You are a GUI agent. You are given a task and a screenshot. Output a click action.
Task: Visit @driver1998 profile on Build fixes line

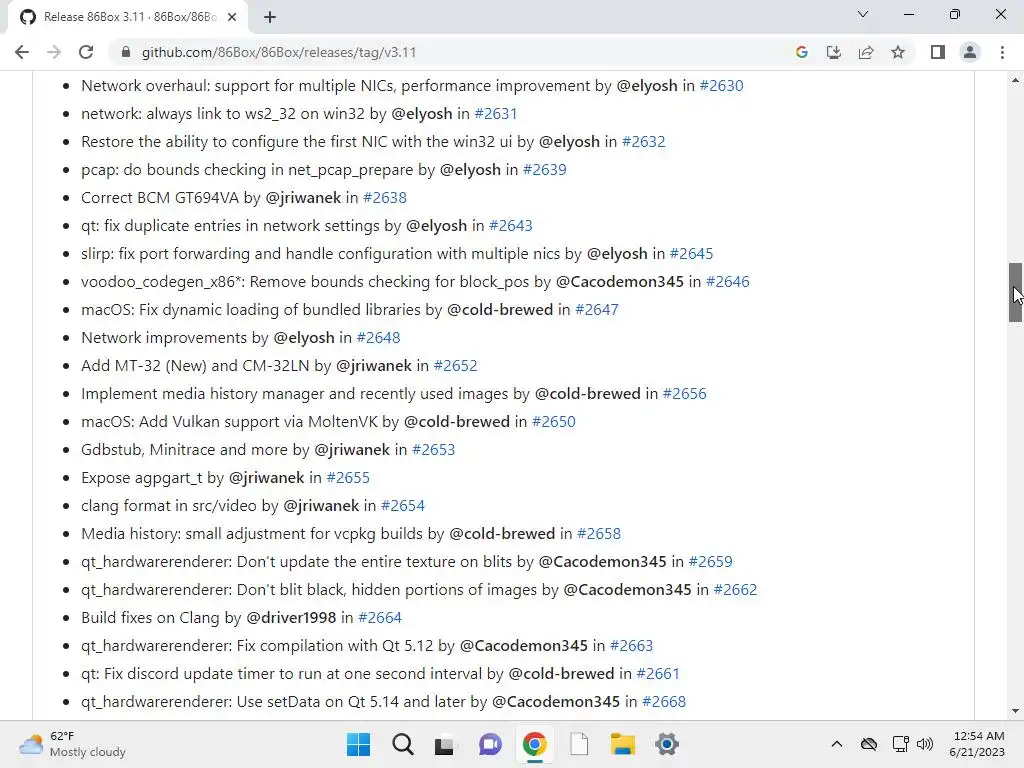click(291, 618)
